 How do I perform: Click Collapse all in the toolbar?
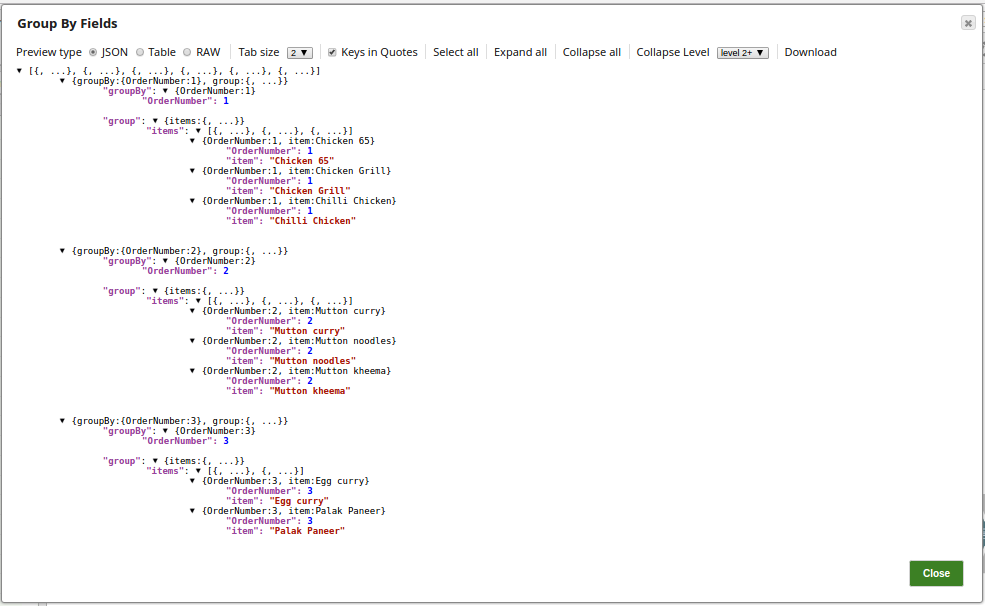pos(591,52)
